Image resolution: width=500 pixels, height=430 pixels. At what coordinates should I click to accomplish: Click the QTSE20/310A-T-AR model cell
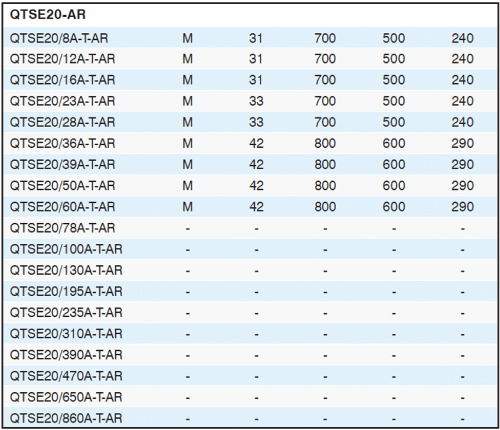[66, 334]
